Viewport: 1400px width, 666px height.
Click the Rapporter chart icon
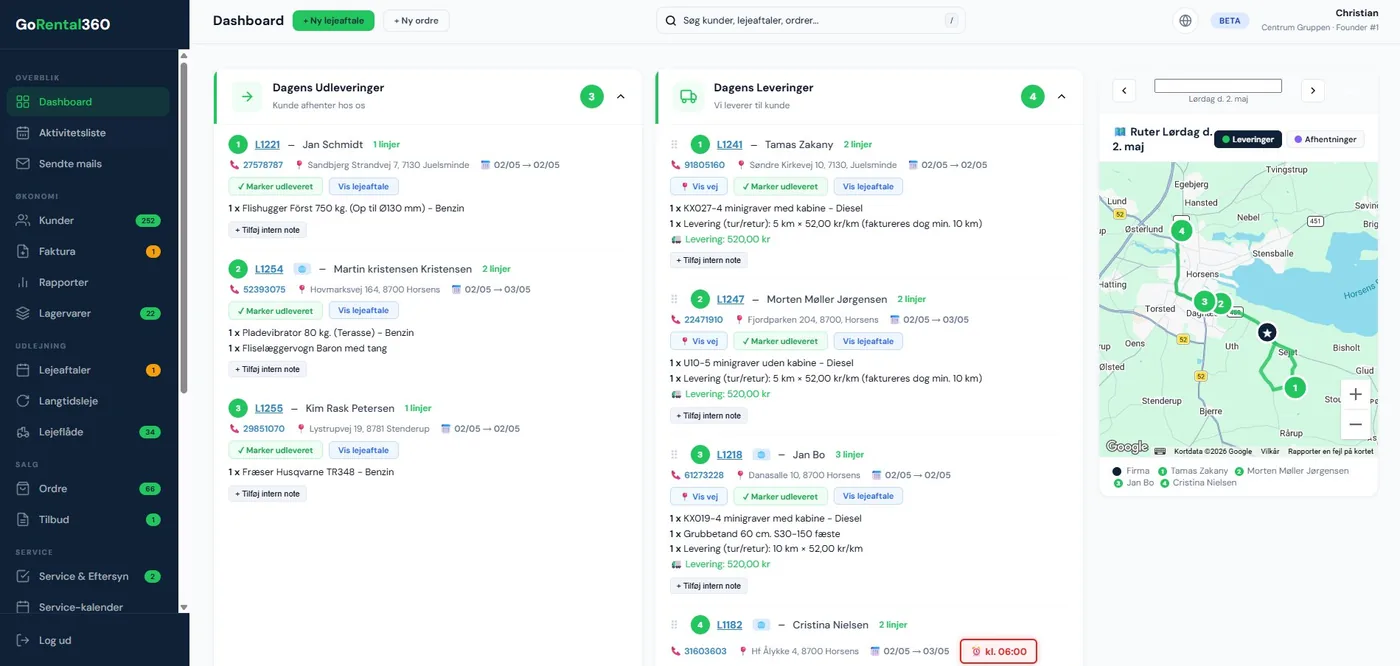pos(23,282)
